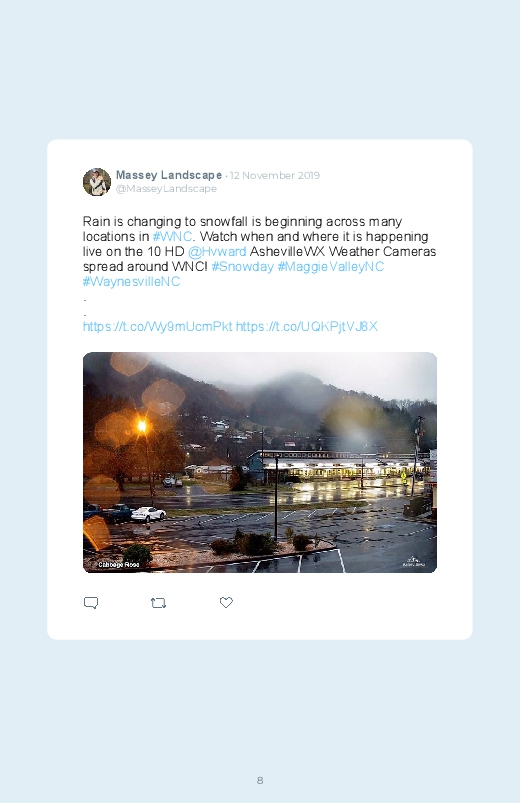Open the t.co/Wy9mUcmPkt link
This screenshot has width=520, height=803.
click(x=157, y=326)
